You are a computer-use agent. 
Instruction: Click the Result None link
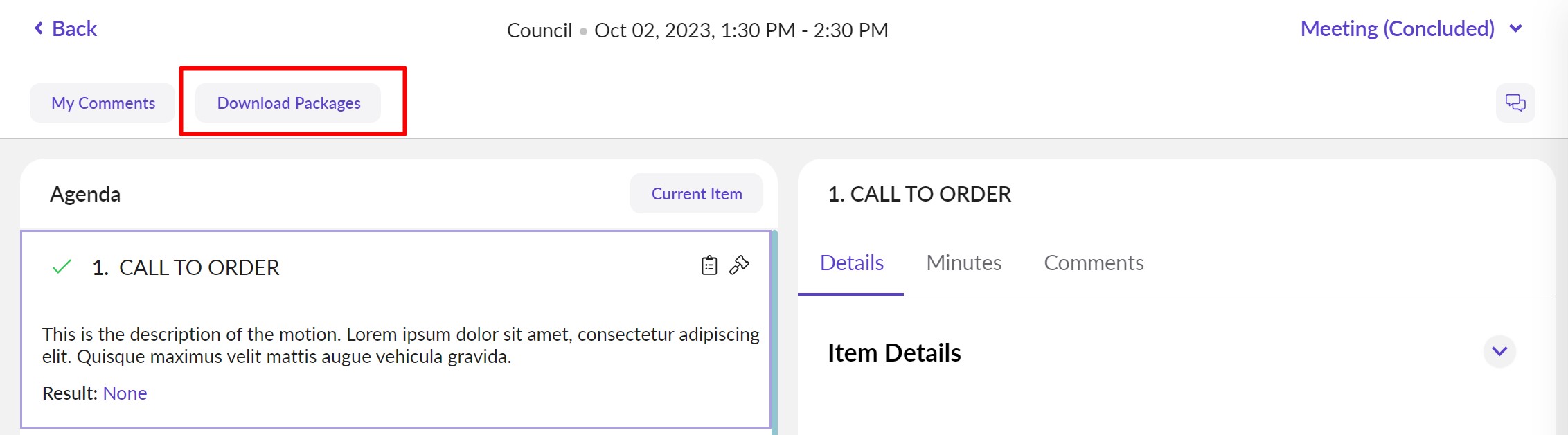(x=125, y=393)
